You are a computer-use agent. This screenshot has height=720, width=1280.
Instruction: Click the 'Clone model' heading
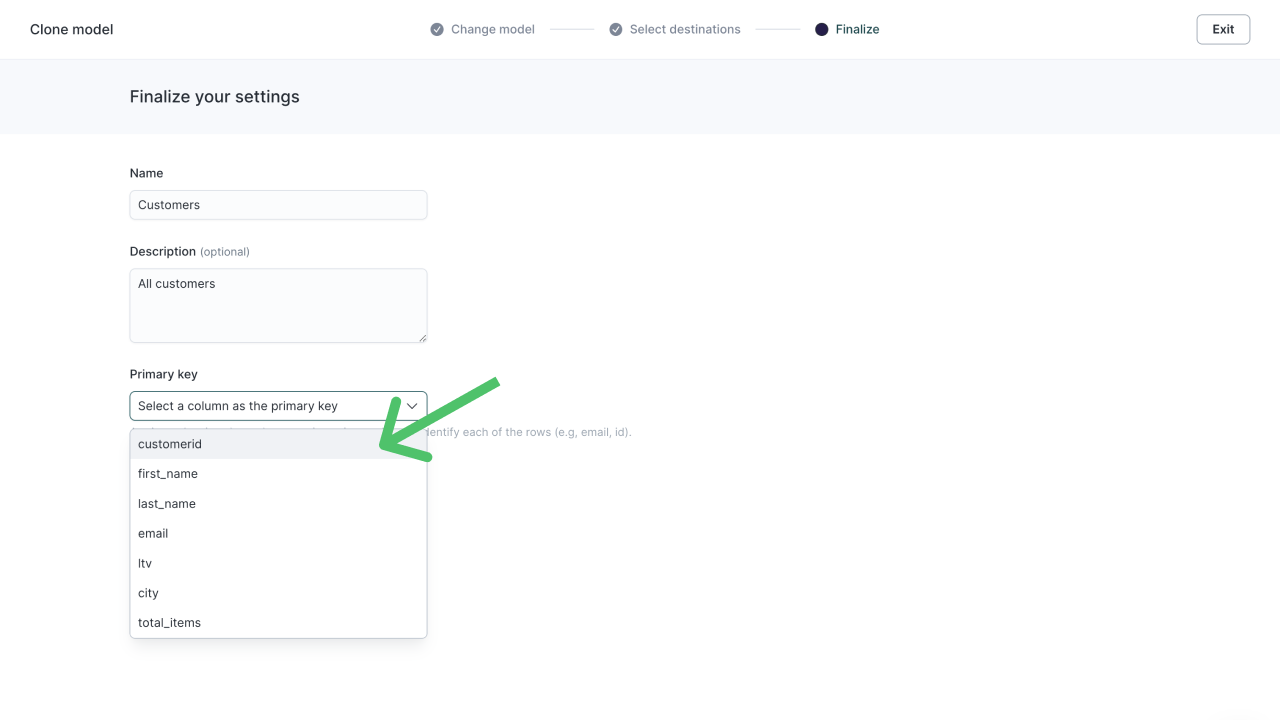pyautogui.click(x=71, y=29)
